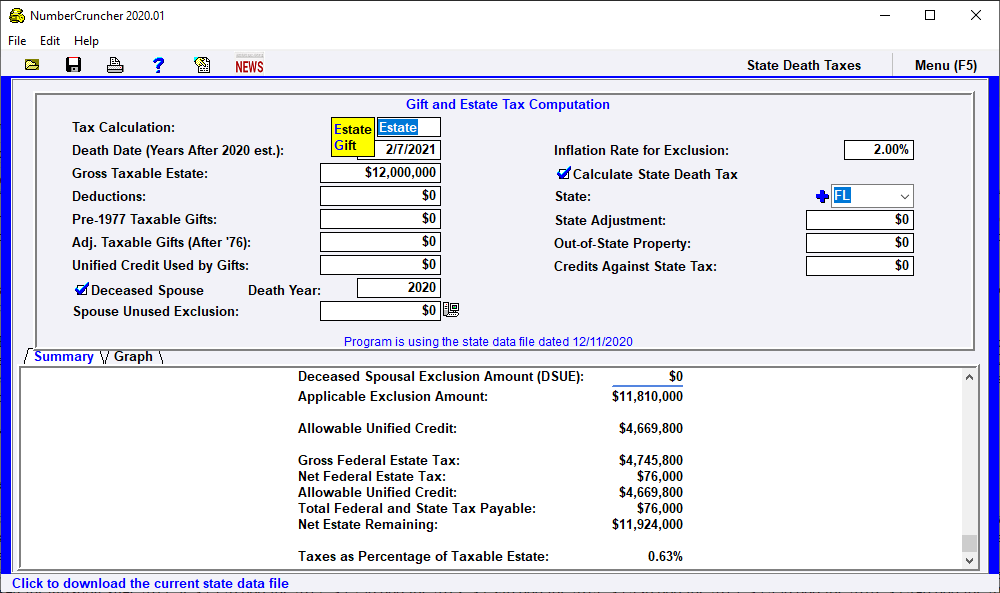1000x593 pixels.
Task: Click the 'Gift and Estate Tax Computation' heading
Action: (x=508, y=105)
